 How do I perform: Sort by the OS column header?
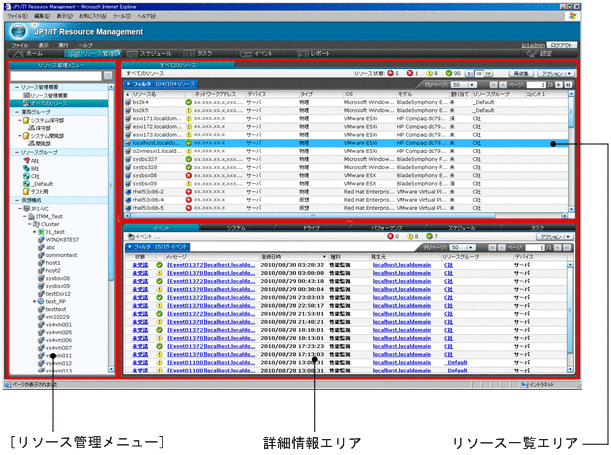(369, 94)
